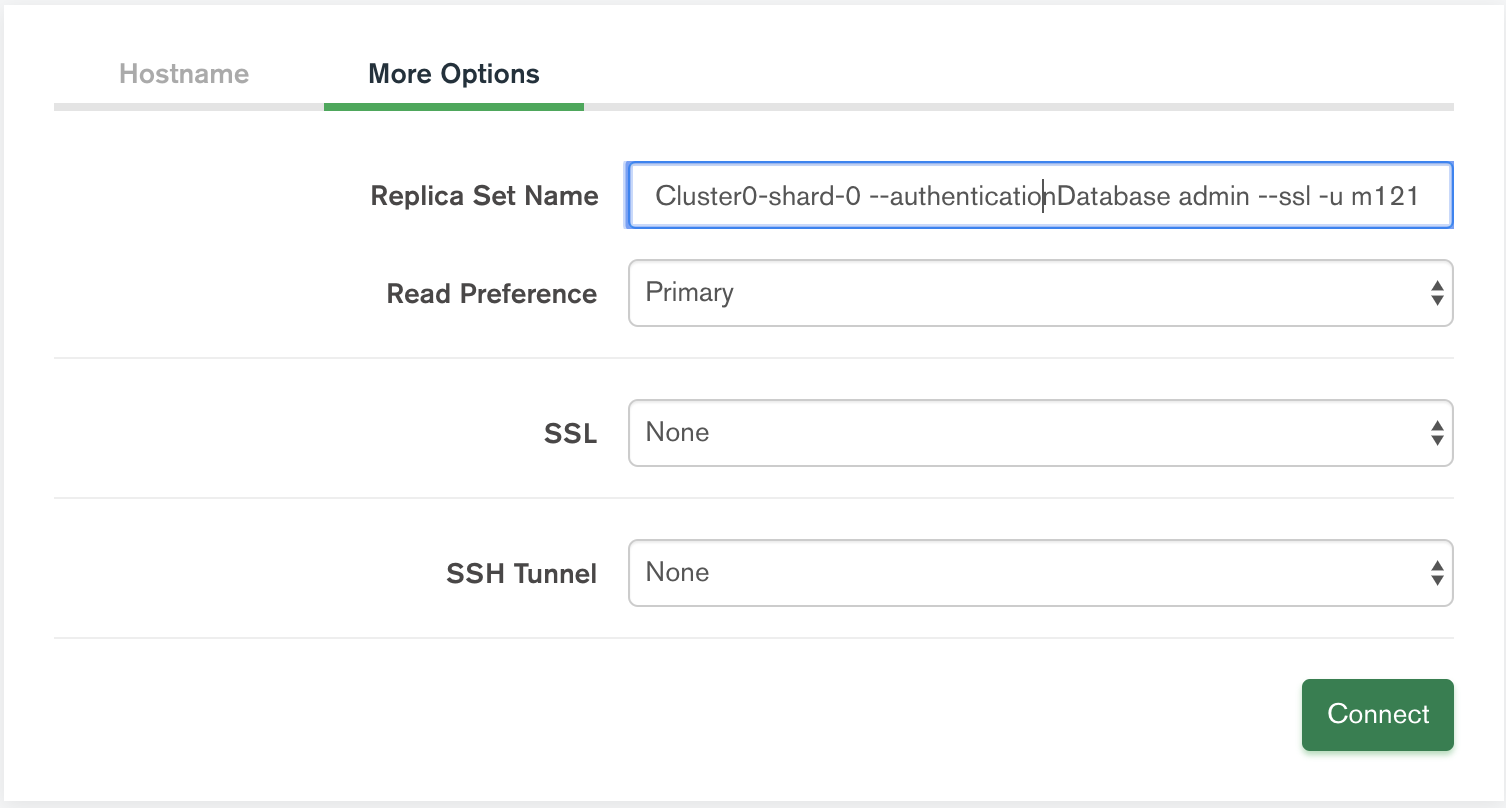The width and height of the screenshot is (1506, 808).
Task: Open the Read Preference dropdown
Action: click(x=1040, y=292)
